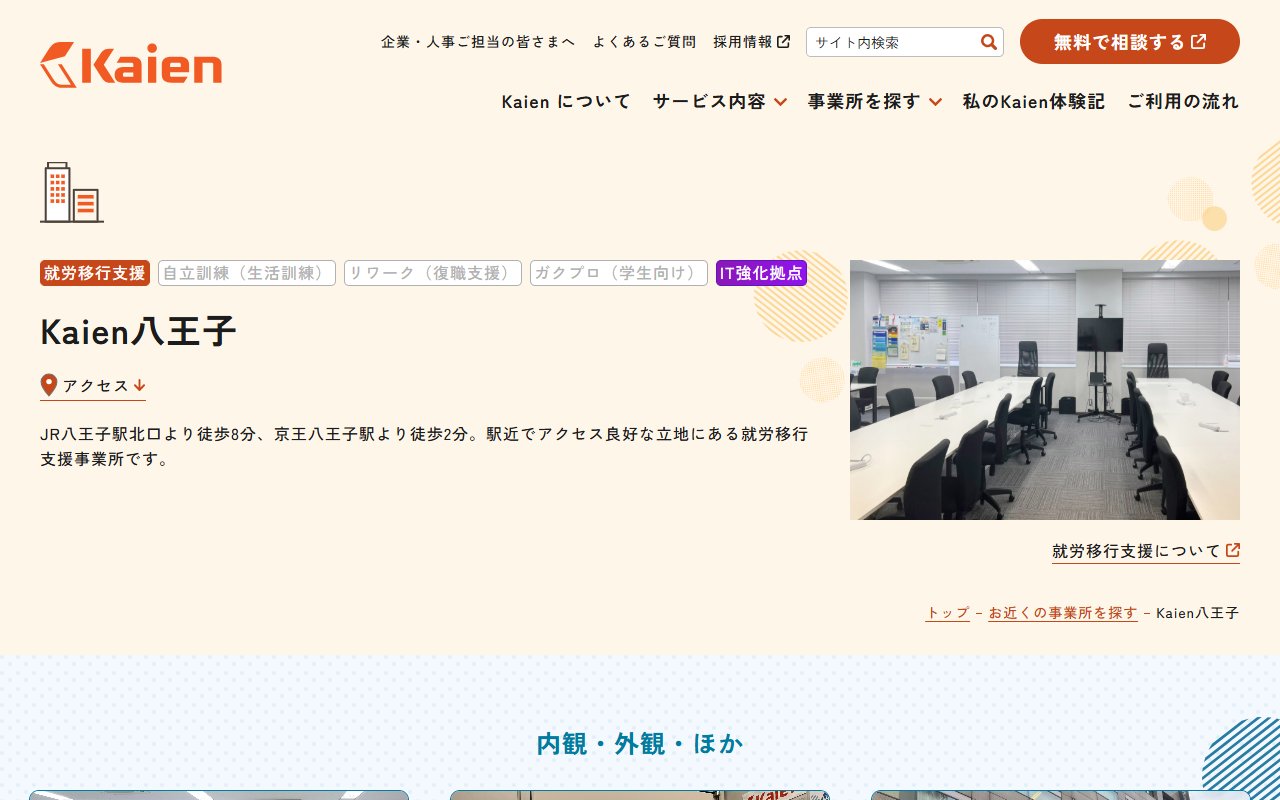1280x800 pixels.
Task: Click the お近くの事業所を探す breadcrumb
Action: tap(1063, 613)
